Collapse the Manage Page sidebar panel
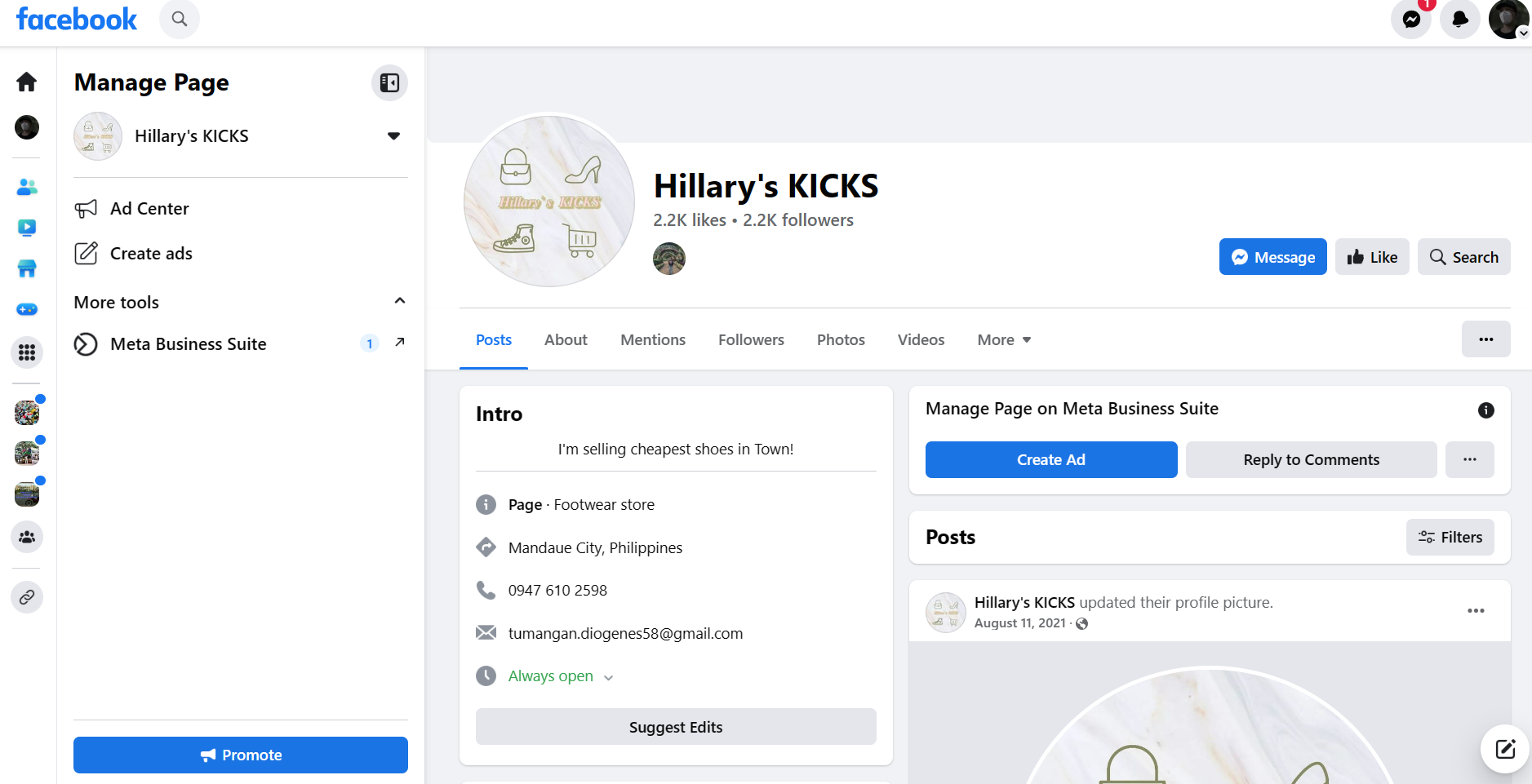 pos(389,82)
